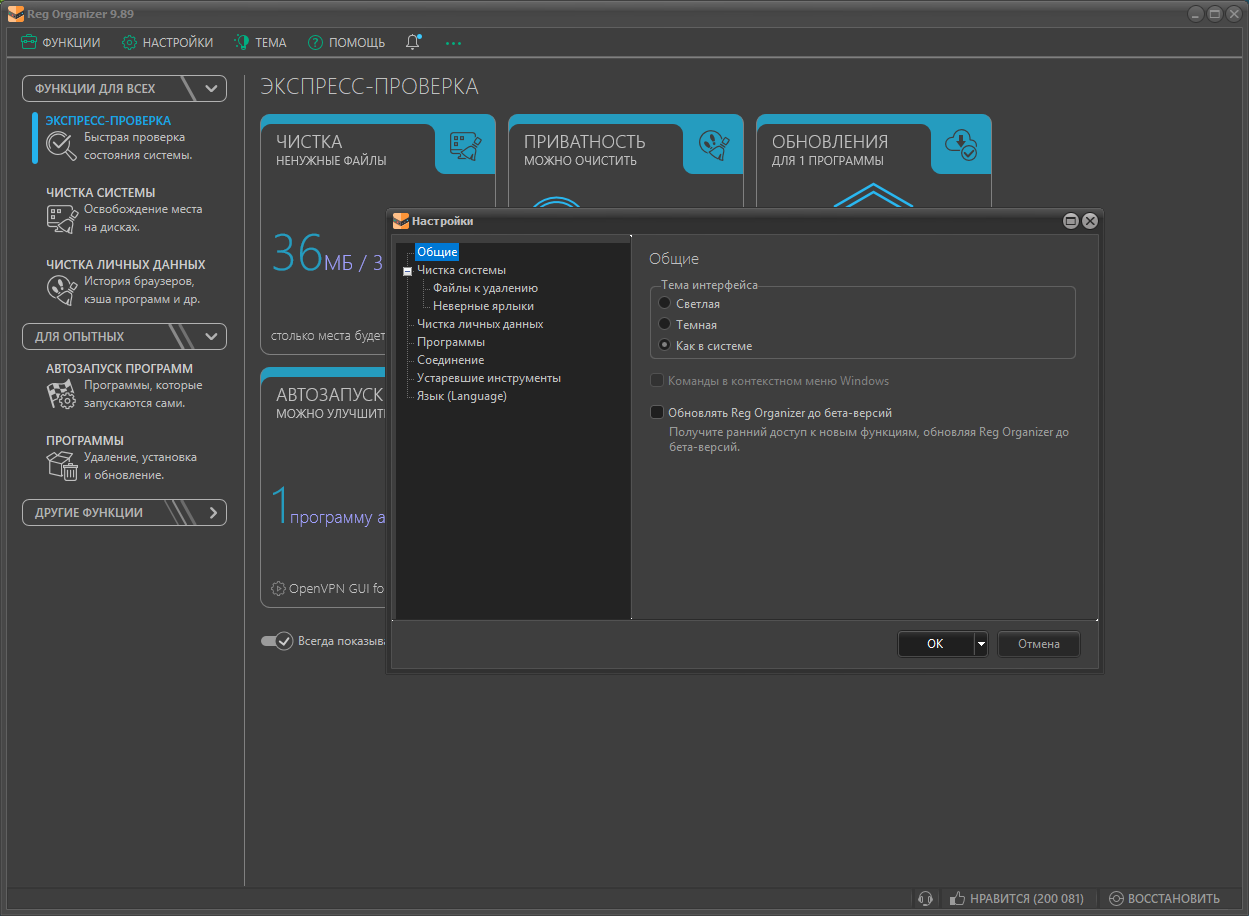The height and width of the screenshot is (916, 1249).
Task: Click the Autorun Programs flag icon
Action: tap(62, 395)
